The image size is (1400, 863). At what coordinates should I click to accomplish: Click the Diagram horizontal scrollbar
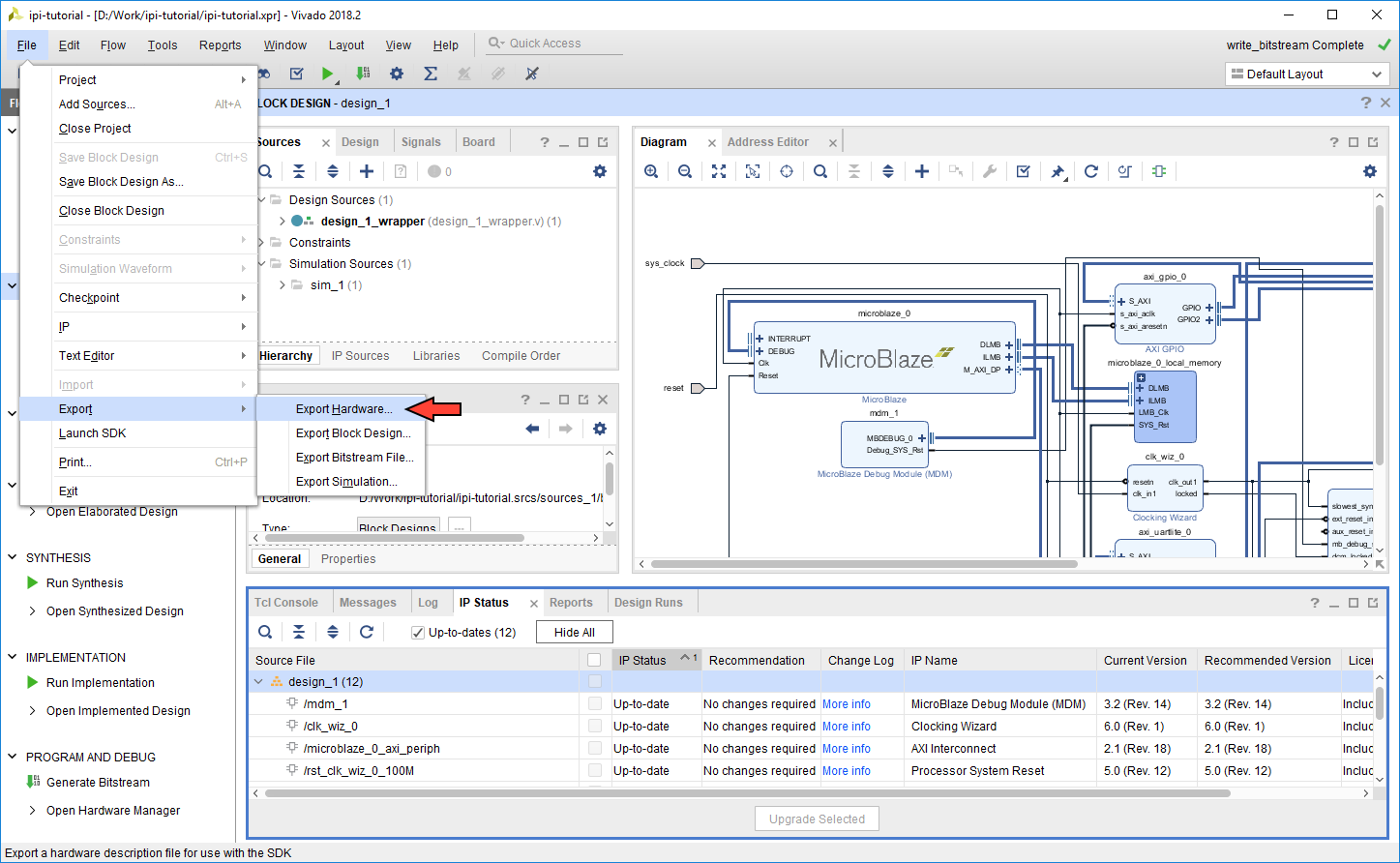tap(864, 564)
